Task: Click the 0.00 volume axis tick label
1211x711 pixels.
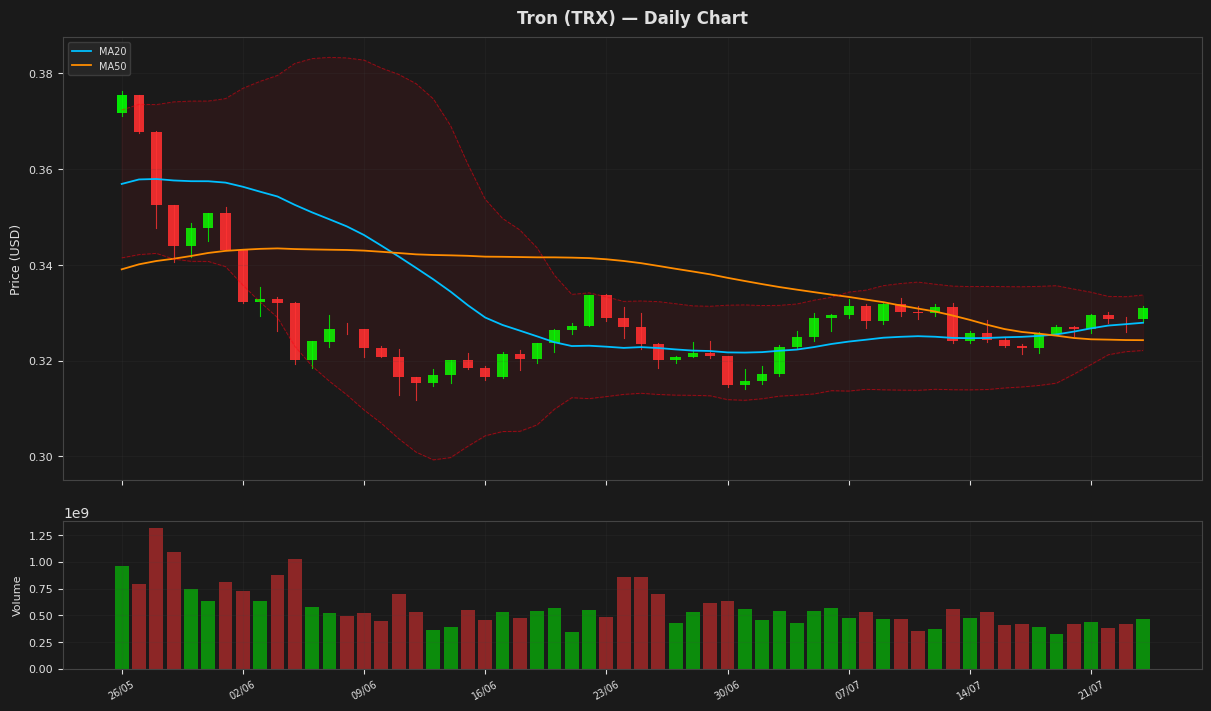Action: (x=41, y=669)
